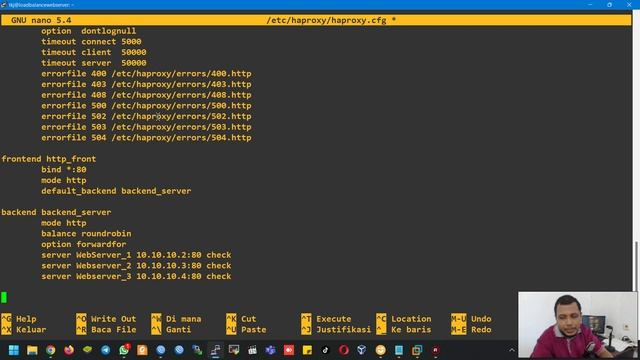Click the ^O Write Out shortcut
The height and width of the screenshot is (360, 640).
pyautogui.click(x=106, y=319)
